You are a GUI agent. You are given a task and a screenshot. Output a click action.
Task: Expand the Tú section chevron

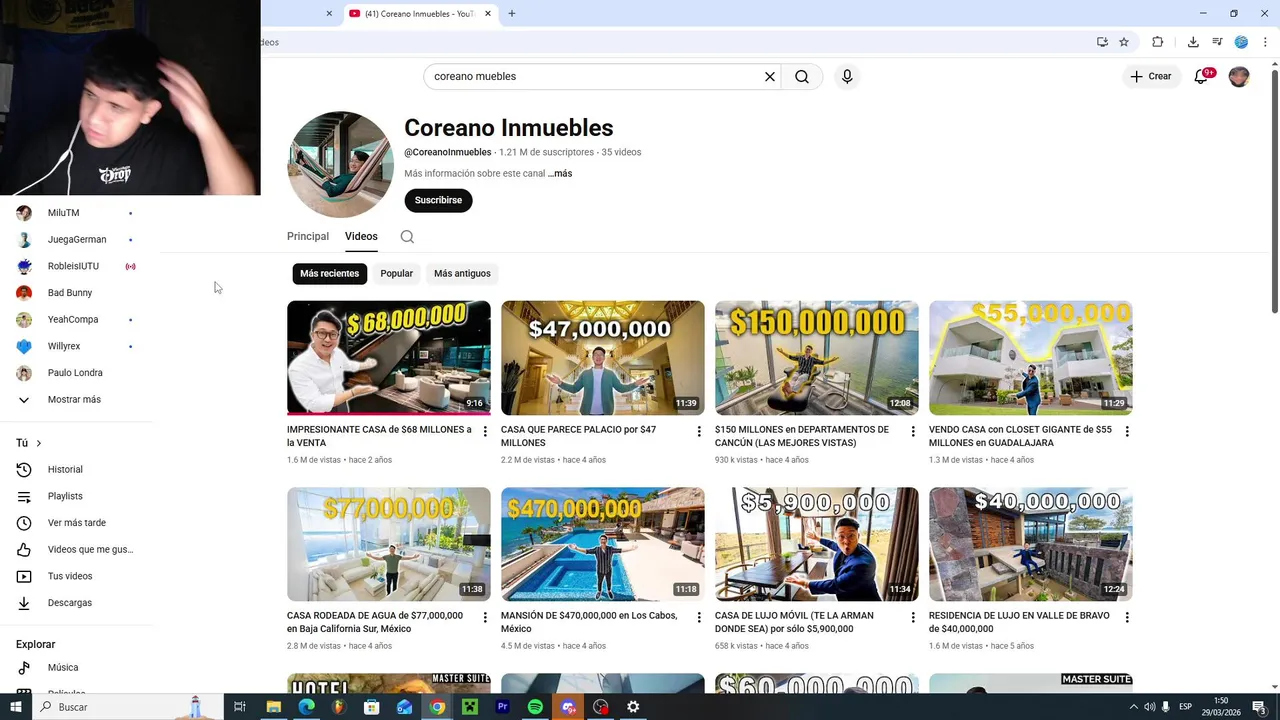[x=39, y=443]
